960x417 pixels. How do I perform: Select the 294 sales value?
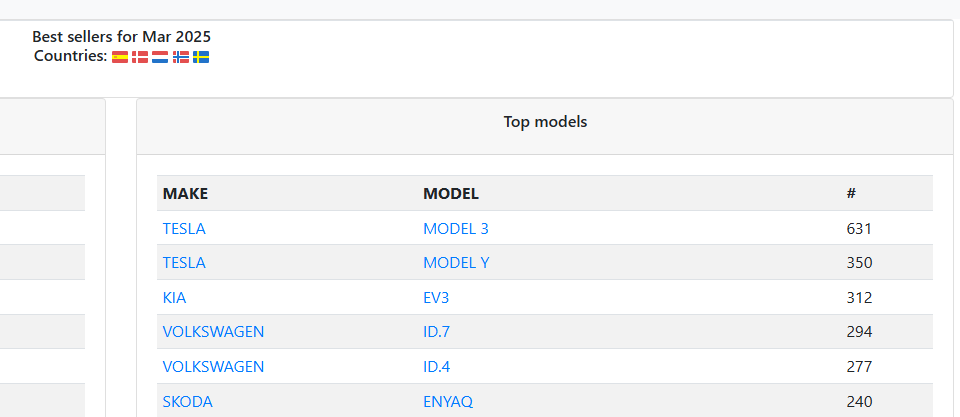coord(860,332)
